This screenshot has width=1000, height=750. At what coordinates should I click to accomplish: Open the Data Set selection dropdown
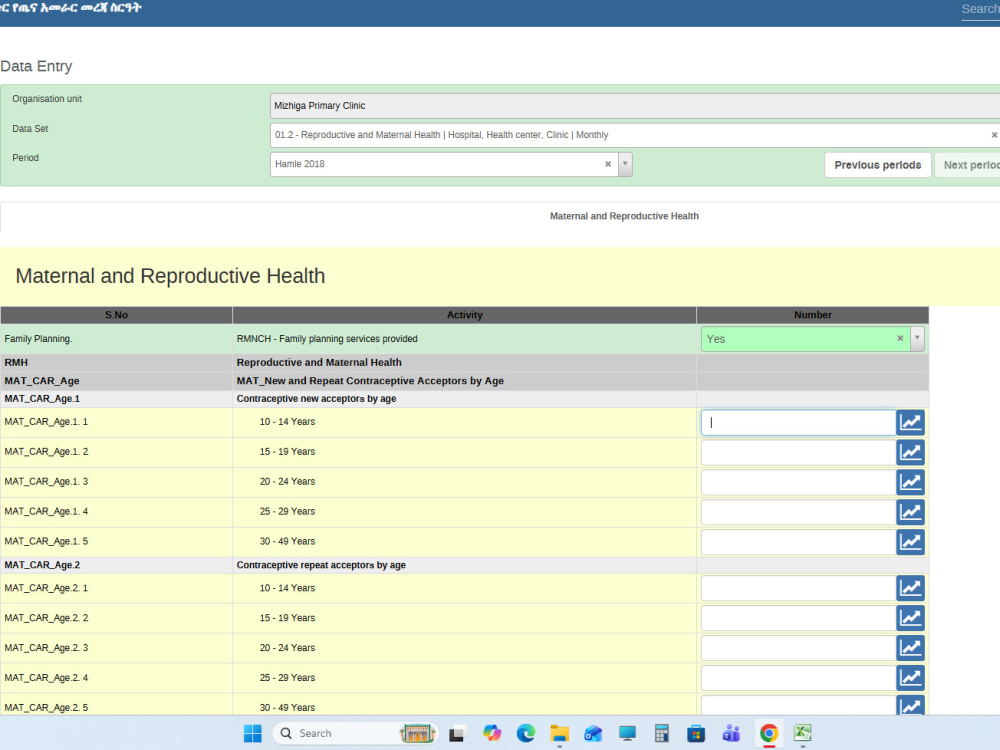point(635,135)
